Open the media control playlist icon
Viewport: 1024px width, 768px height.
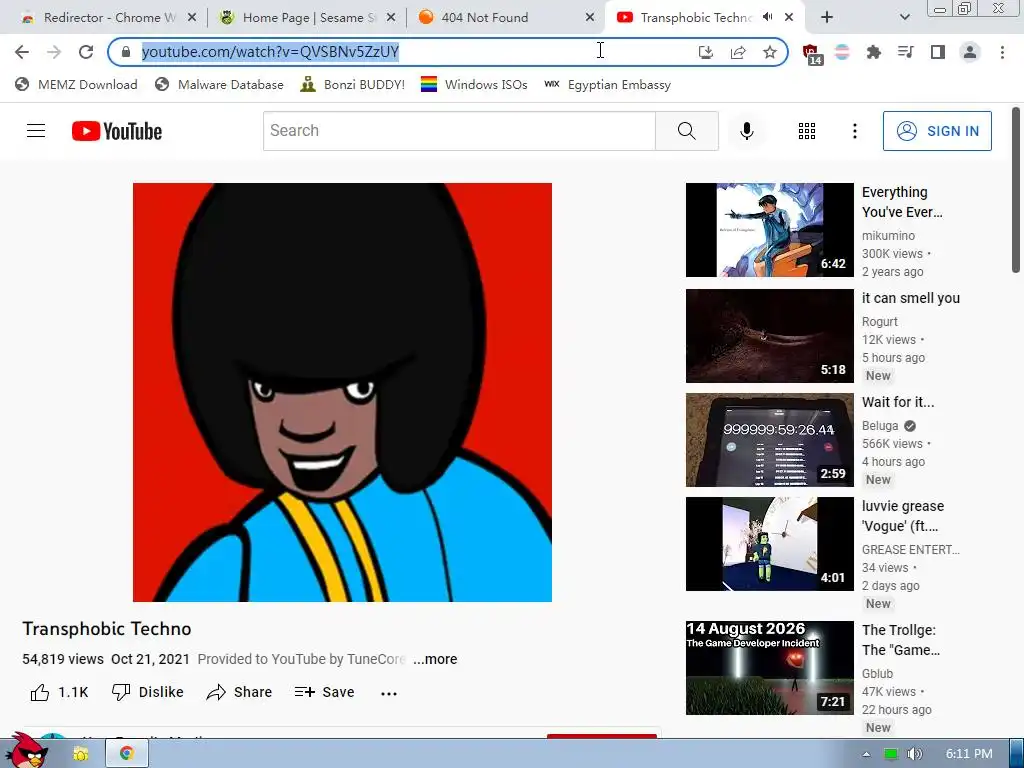pos(906,52)
